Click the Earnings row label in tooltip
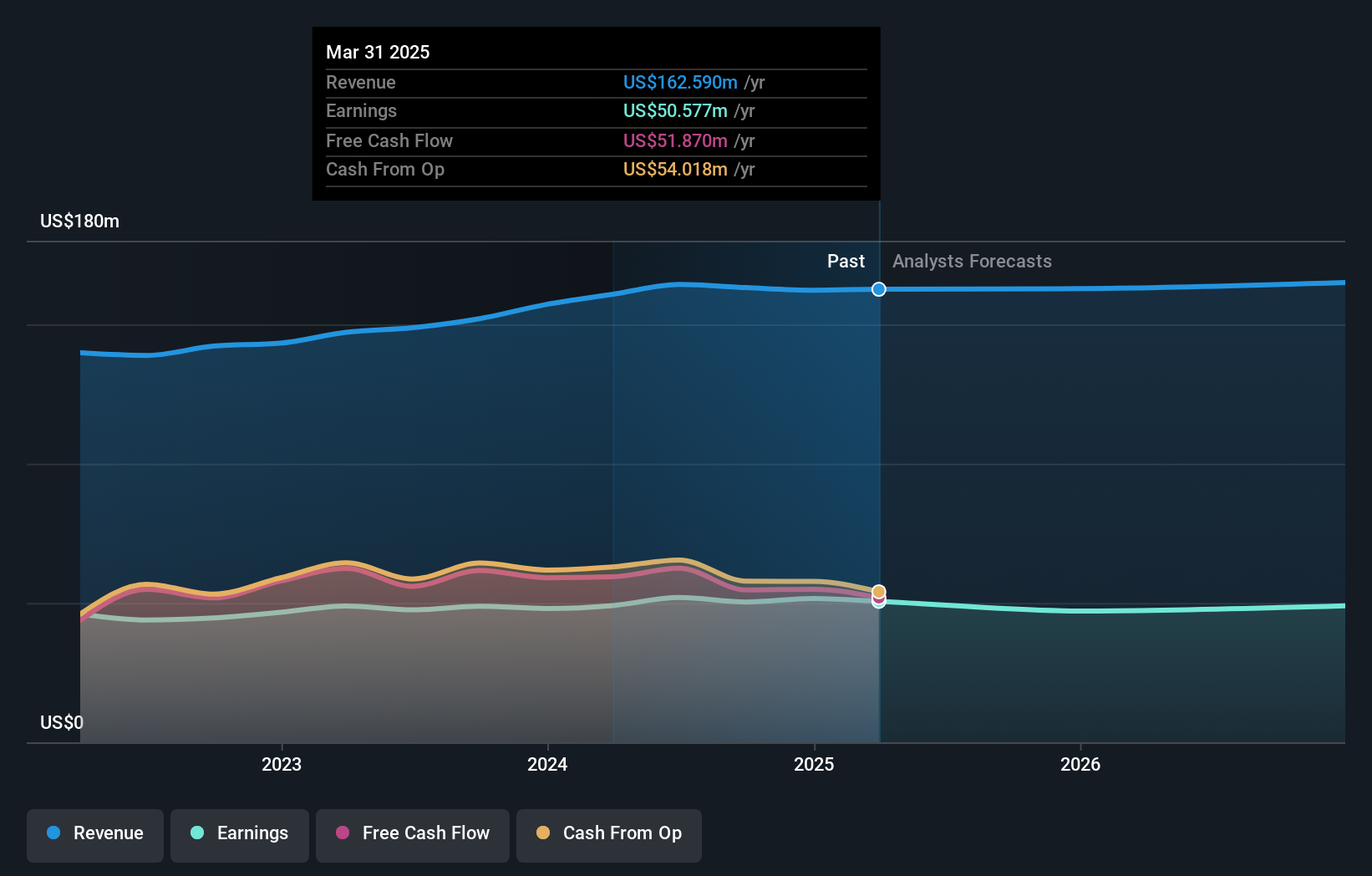This screenshot has width=1372, height=876. click(362, 110)
